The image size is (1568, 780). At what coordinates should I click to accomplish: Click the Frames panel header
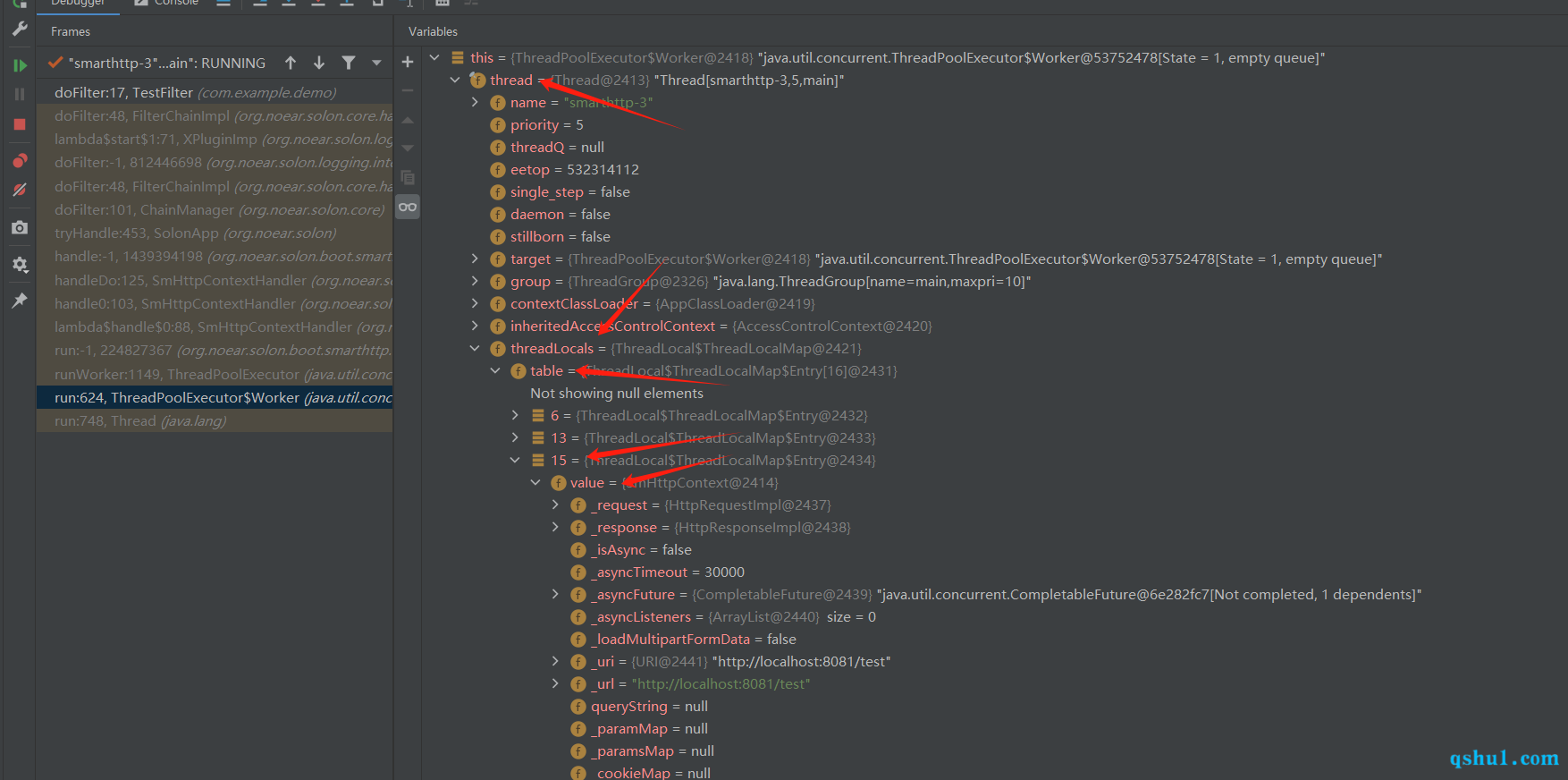(x=71, y=31)
